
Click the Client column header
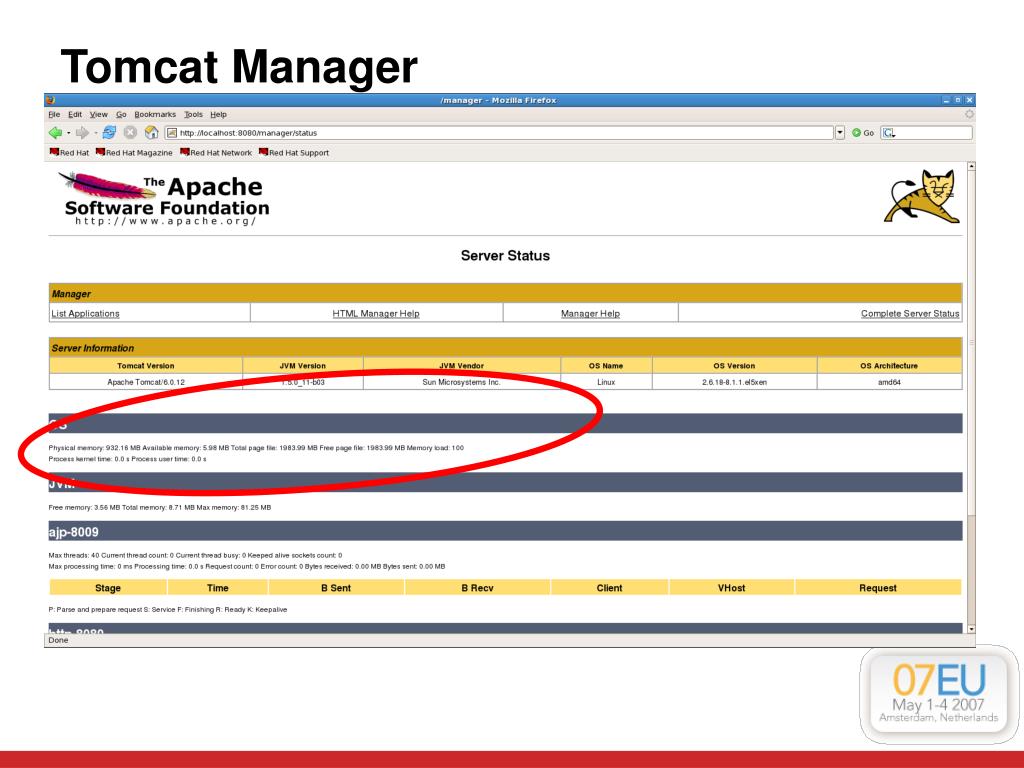tap(609, 588)
